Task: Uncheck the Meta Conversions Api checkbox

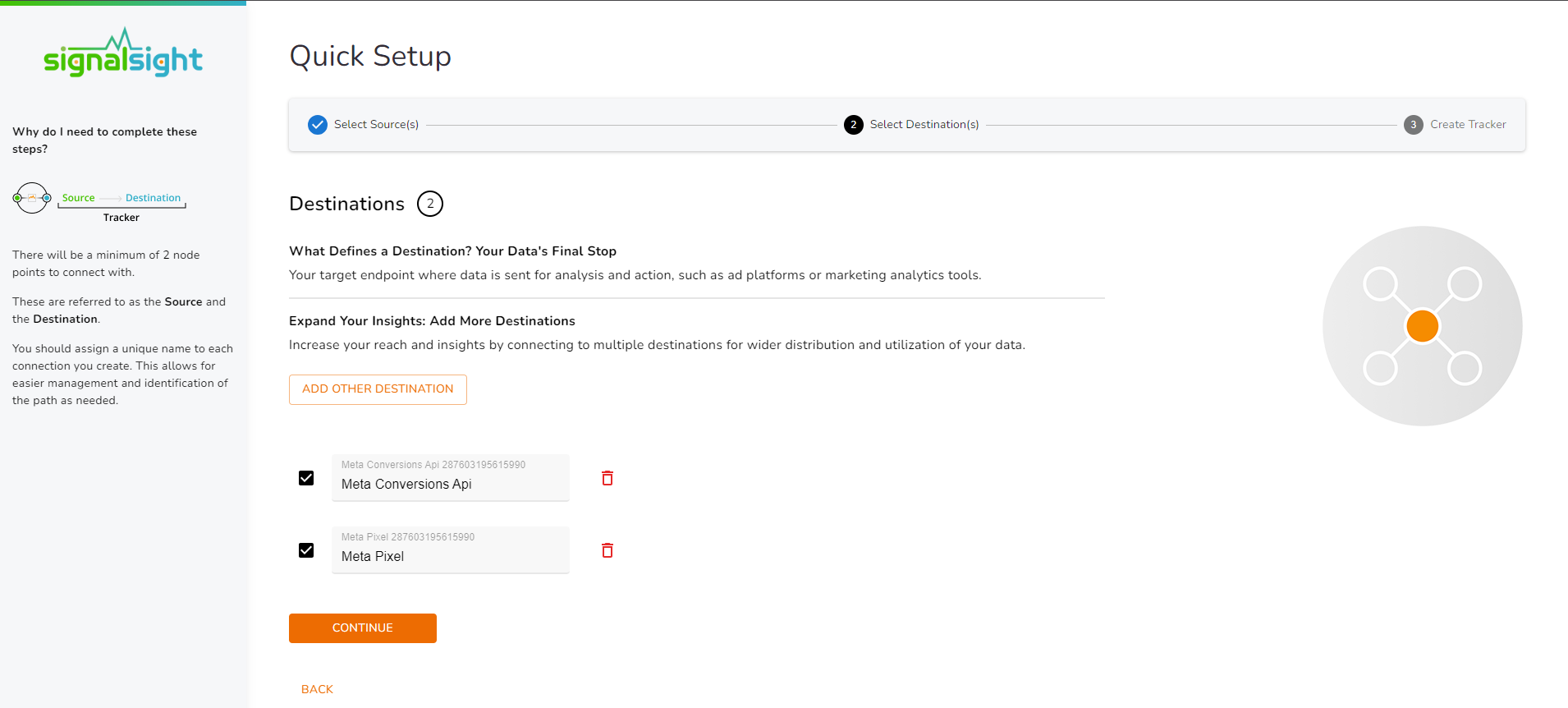Action: pyautogui.click(x=306, y=478)
